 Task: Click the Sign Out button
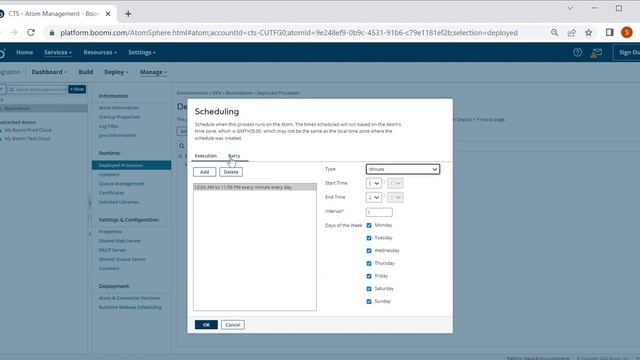tap(627, 52)
